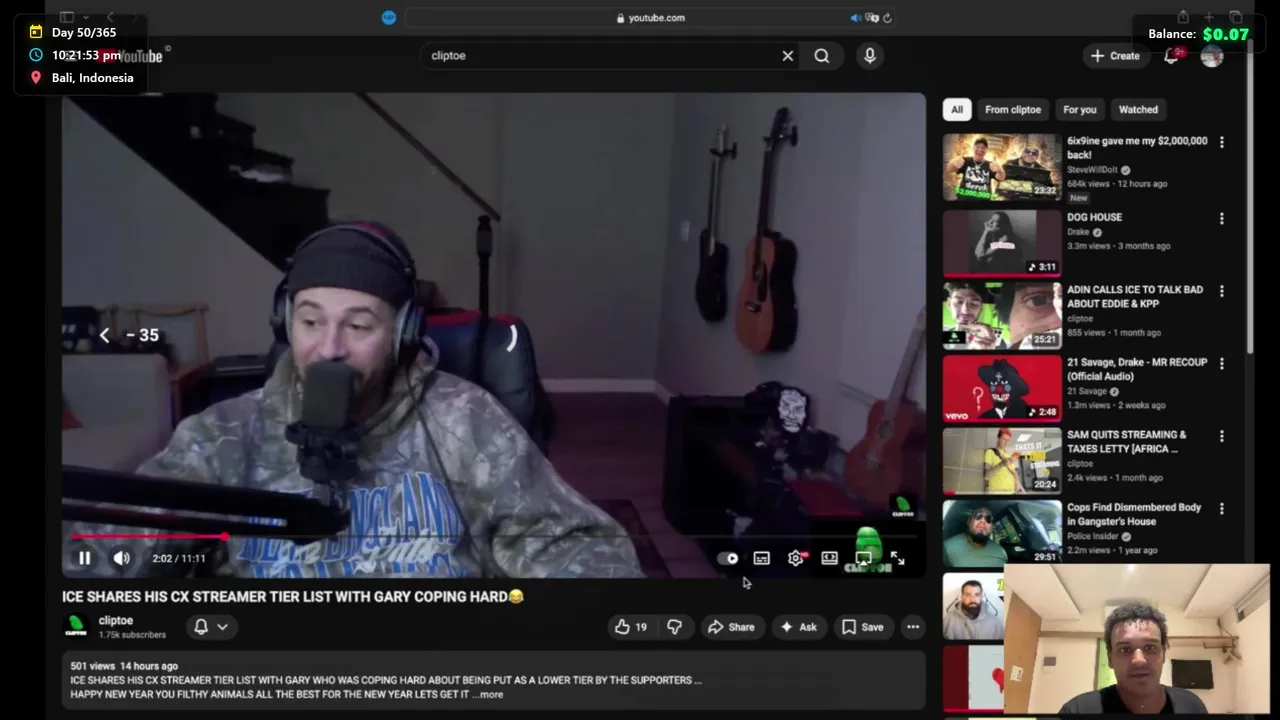Clear the search field with the X
This screenshot has width=1280, height=720.
(788, 56)
